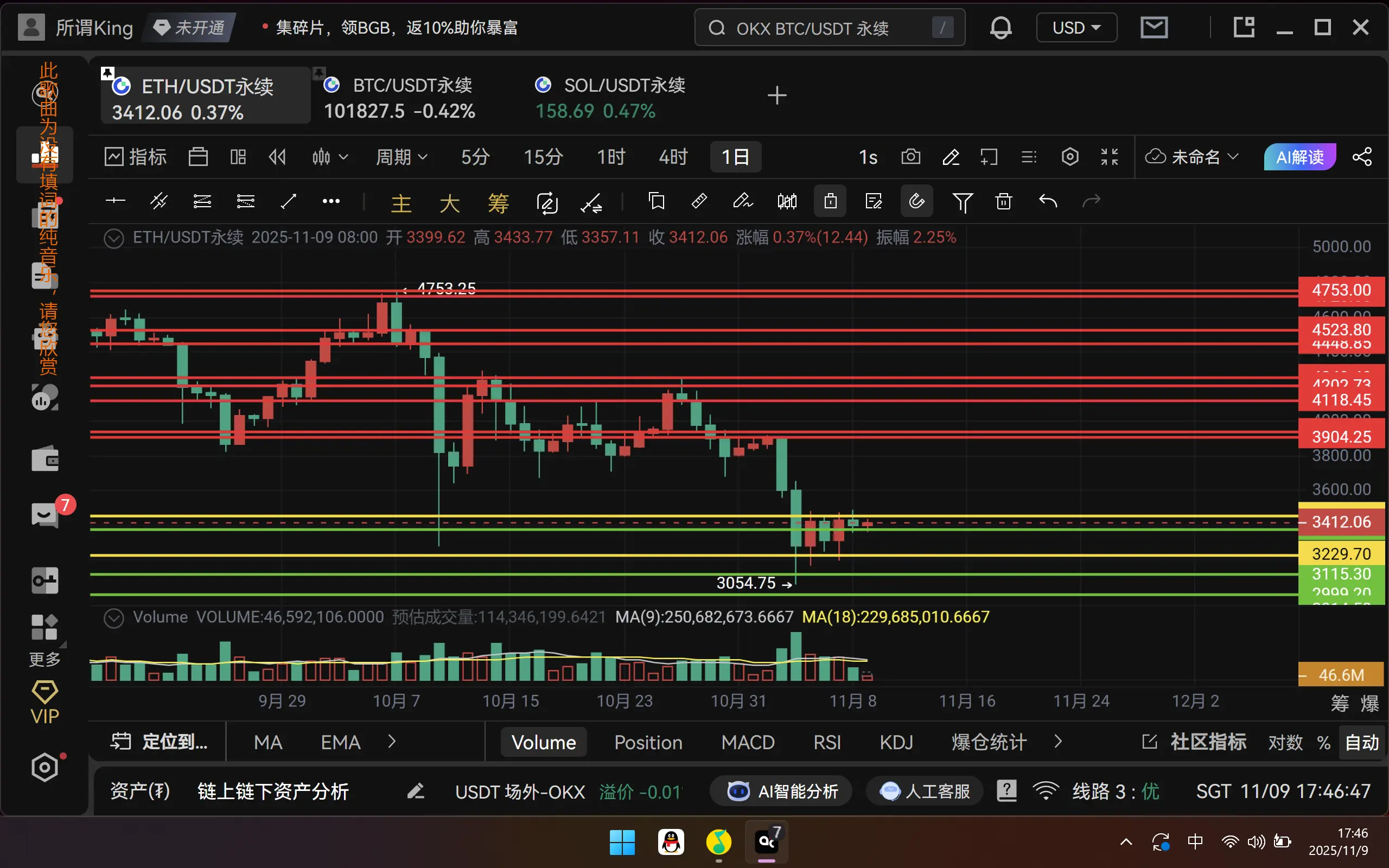The height and width of the screenshot is (868, 1389).
Task: Select the MACD indicator tab
Action: [x=747, y=742]
